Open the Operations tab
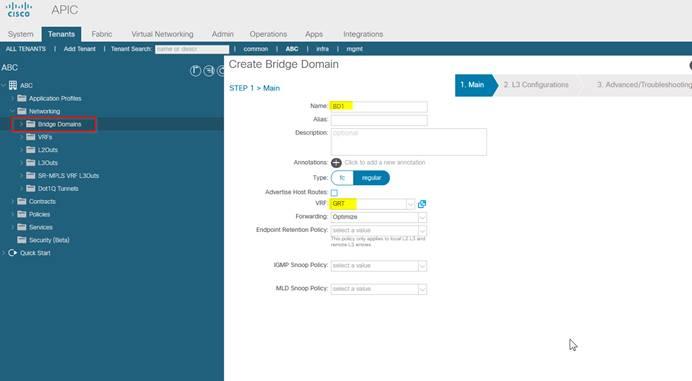Image resolution: width=692 pixels, height=381 pixels. [x=268, y=34]
